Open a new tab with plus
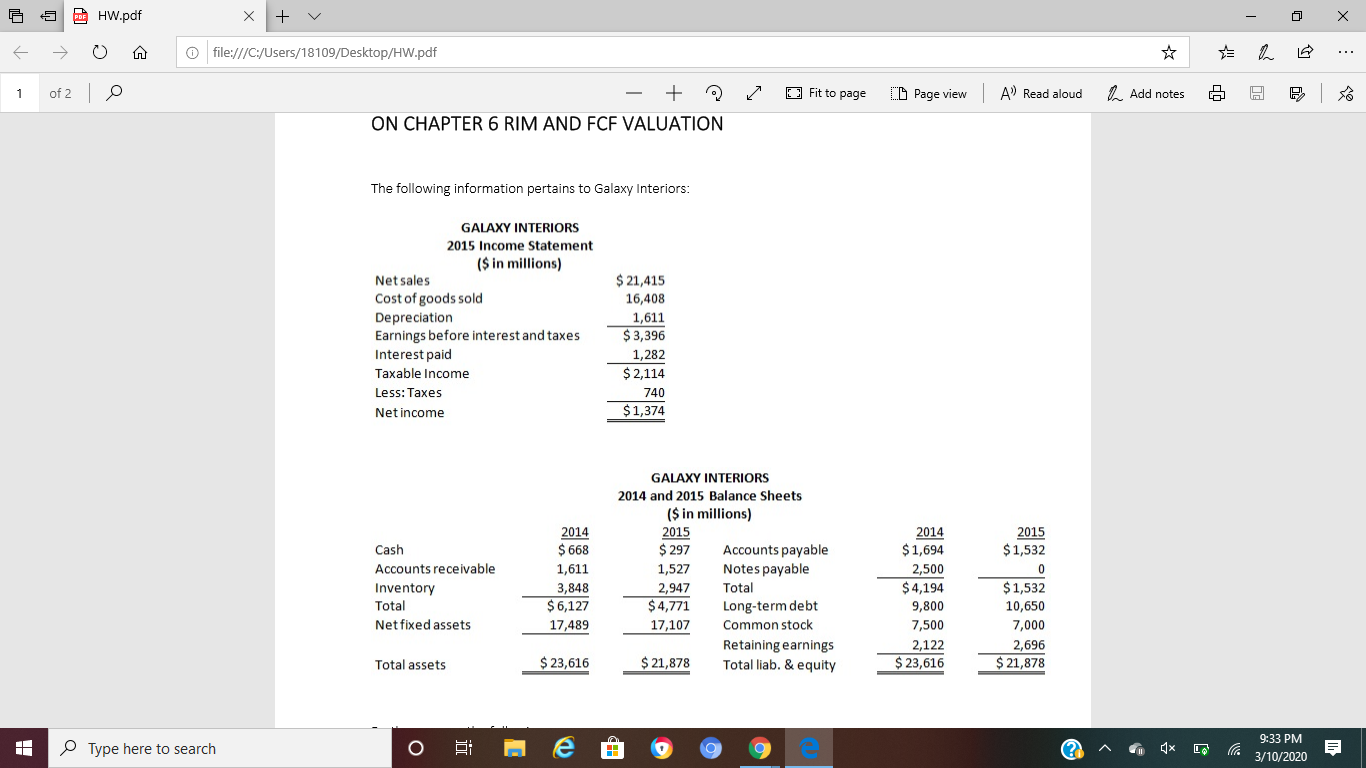Screen dimensions: 1366x768 tap(282, 16)
